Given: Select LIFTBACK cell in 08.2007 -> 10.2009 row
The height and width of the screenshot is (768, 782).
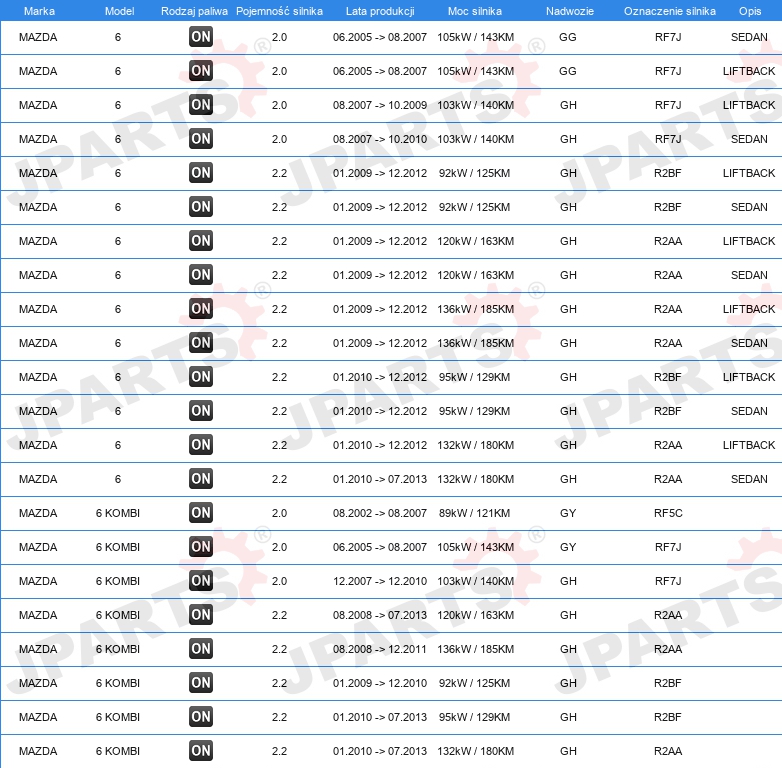Looking at the screenshot, I should (x=749, y=105).
